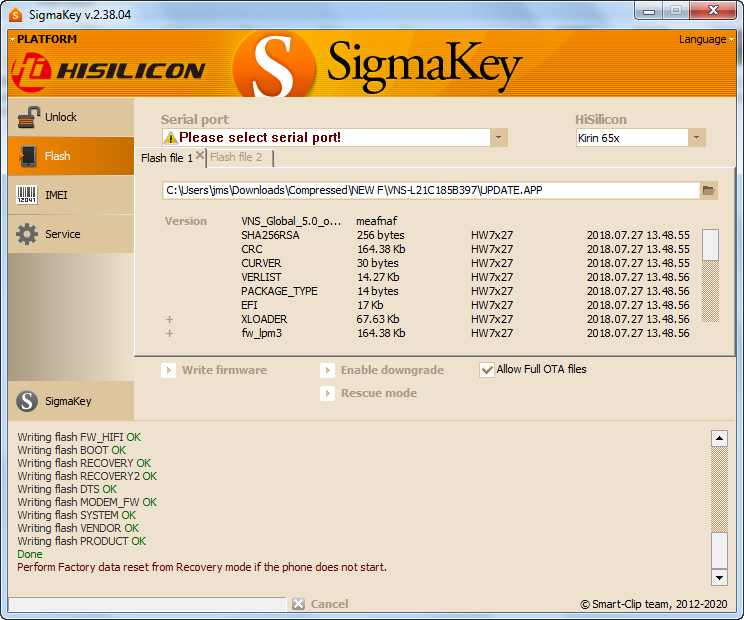Click 'Writing flash BOOT OK' log line
The width and height of the screenshot is (744, 620).
coord(72,450)
